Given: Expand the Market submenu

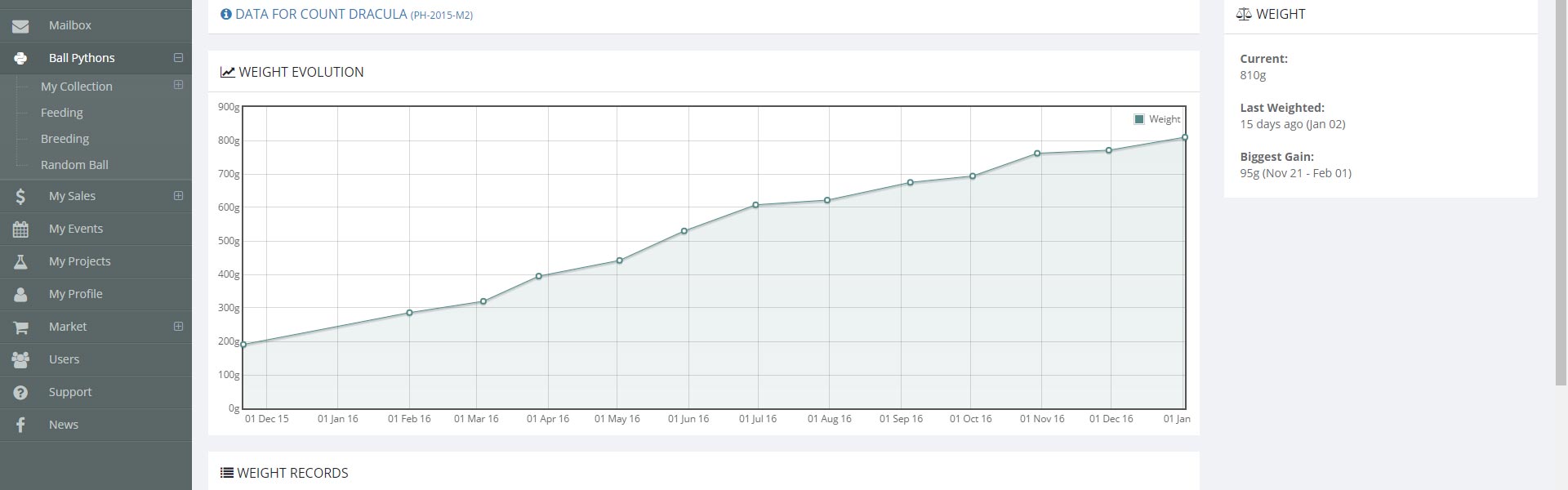Looking at the screenshot, I should pyautogui.click(x=178, y=327).
